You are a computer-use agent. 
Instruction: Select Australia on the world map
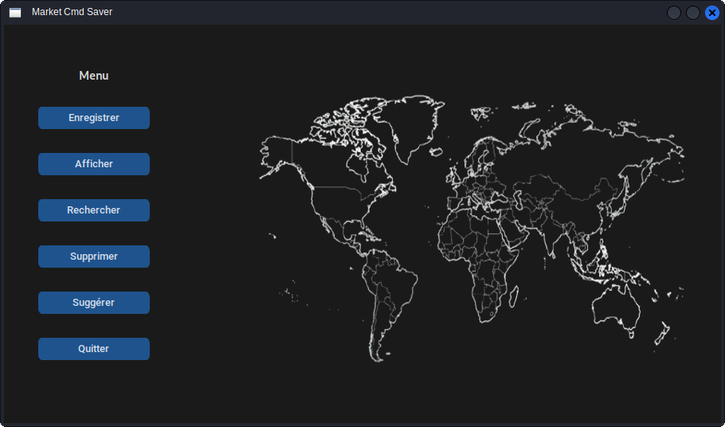(616, 308)
